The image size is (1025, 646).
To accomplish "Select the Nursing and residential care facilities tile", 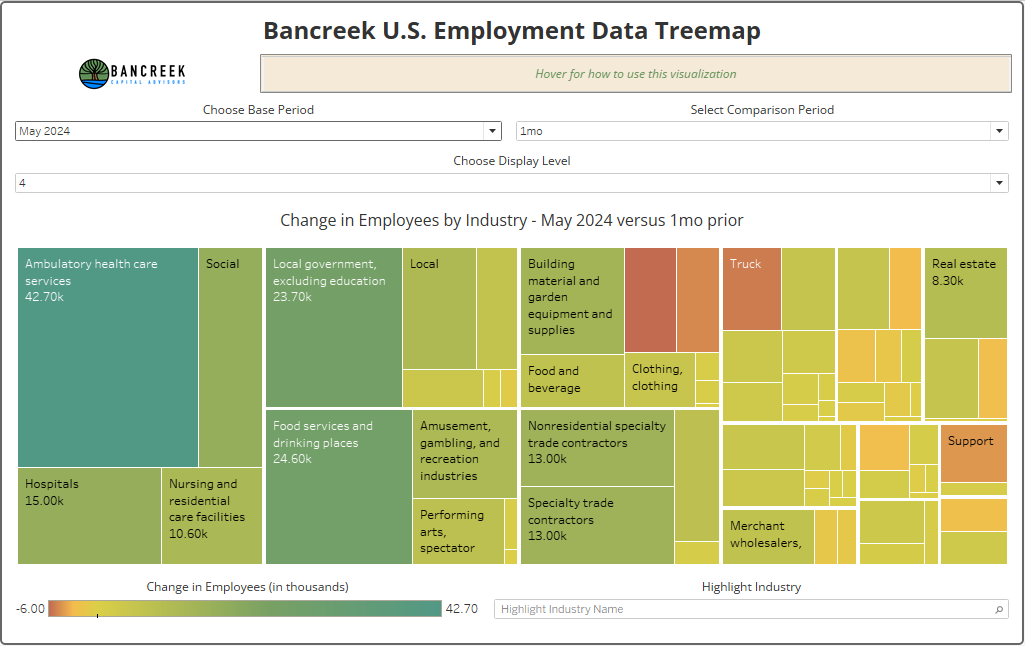I will [x=212, y=515].
